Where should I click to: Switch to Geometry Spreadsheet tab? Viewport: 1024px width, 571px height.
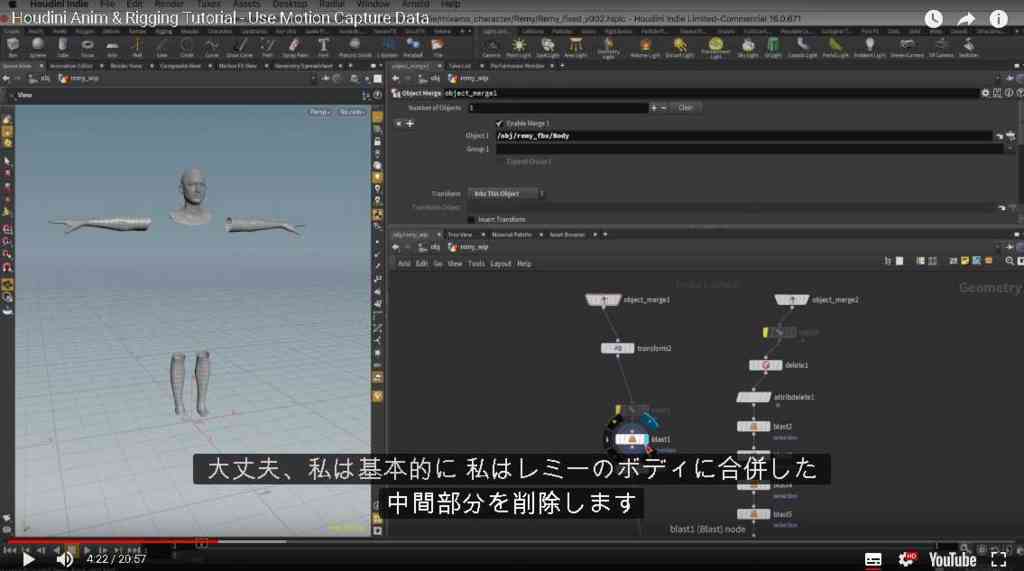point(303,66)
